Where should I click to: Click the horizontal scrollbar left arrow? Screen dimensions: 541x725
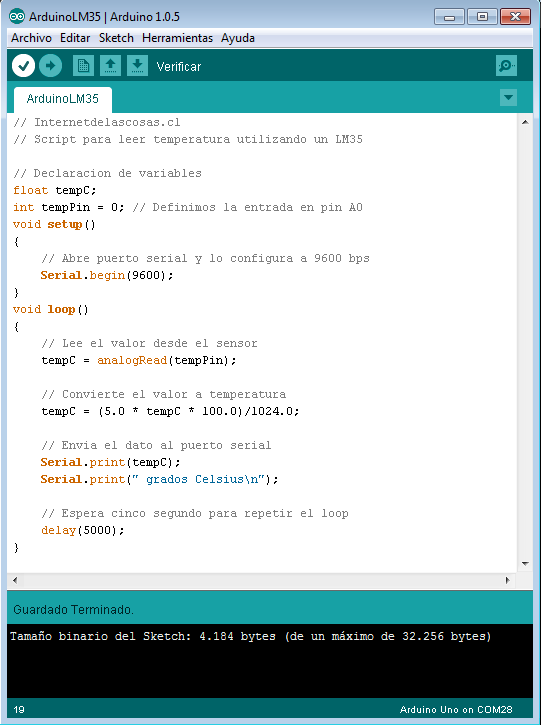click(x=14, y=580)
